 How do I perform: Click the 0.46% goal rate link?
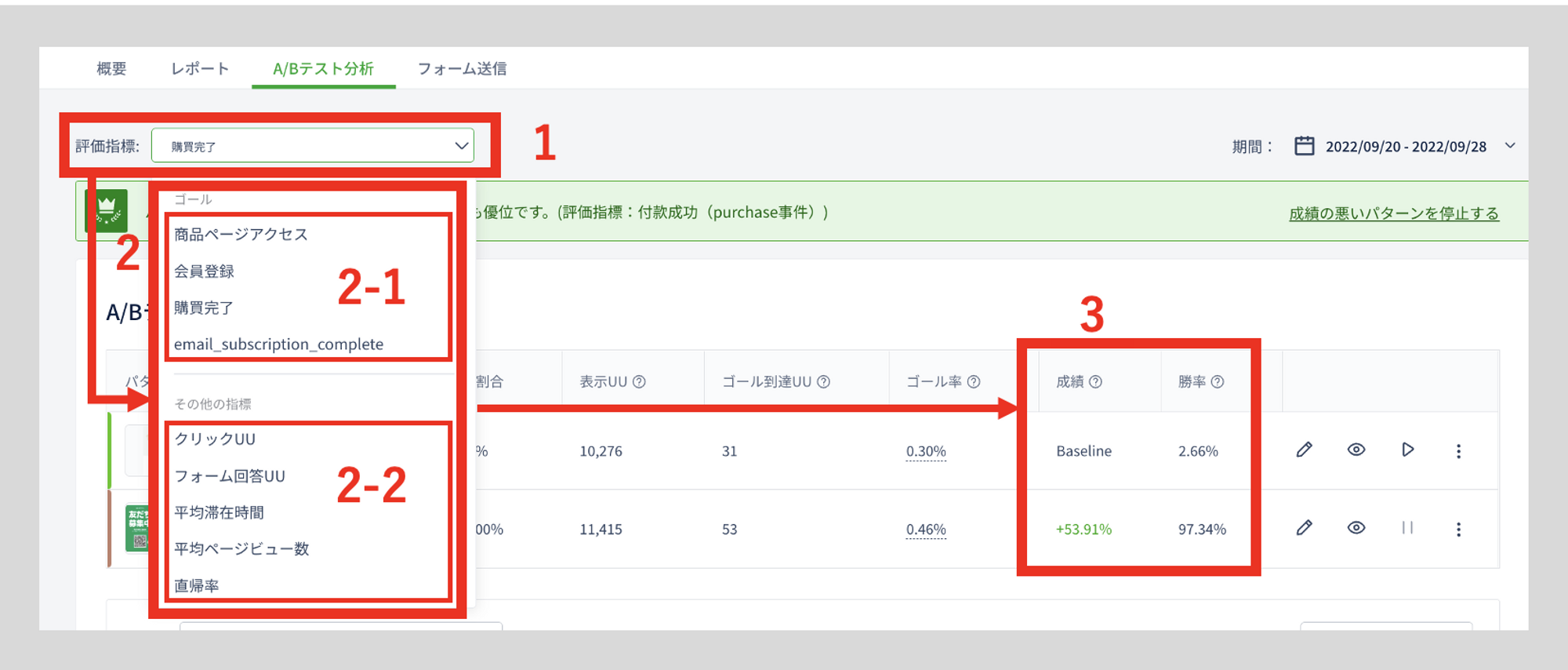click(926, 530)
